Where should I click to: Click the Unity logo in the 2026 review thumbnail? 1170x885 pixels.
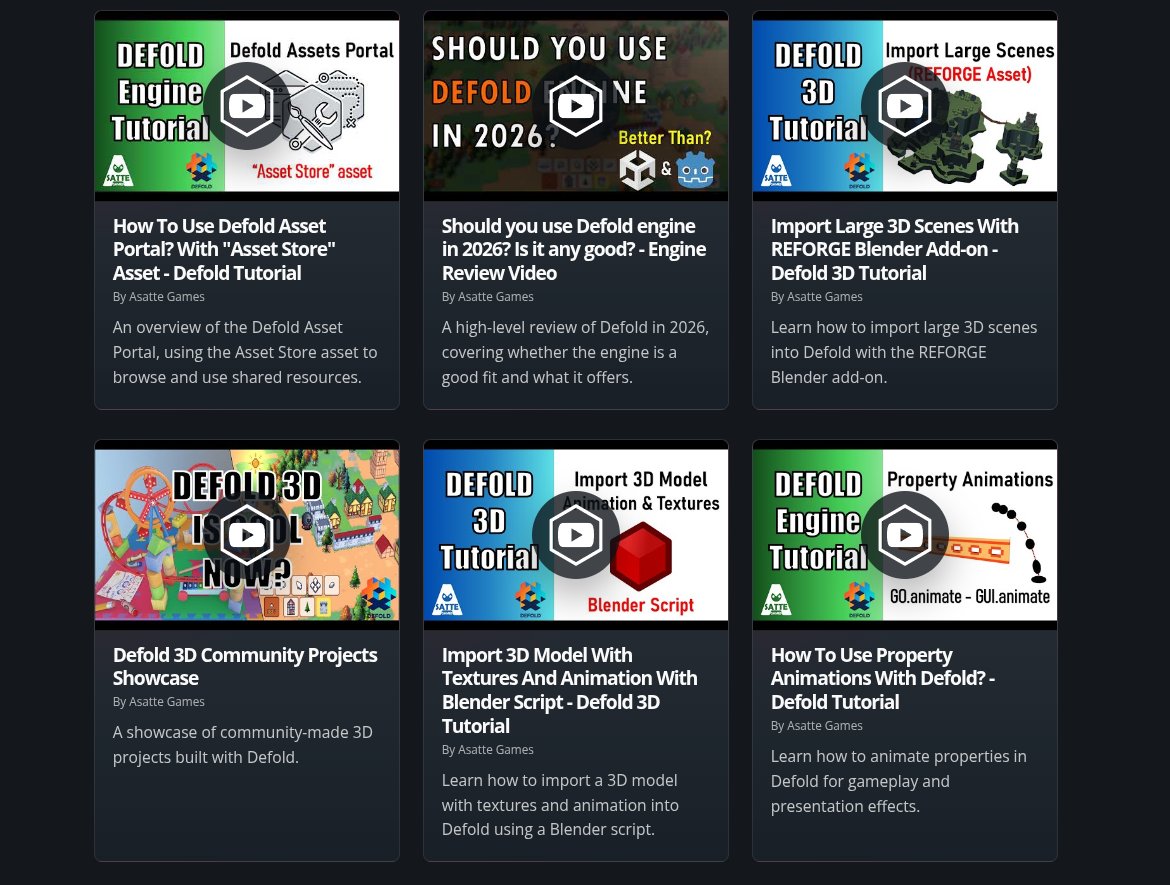tap(637, 169)
